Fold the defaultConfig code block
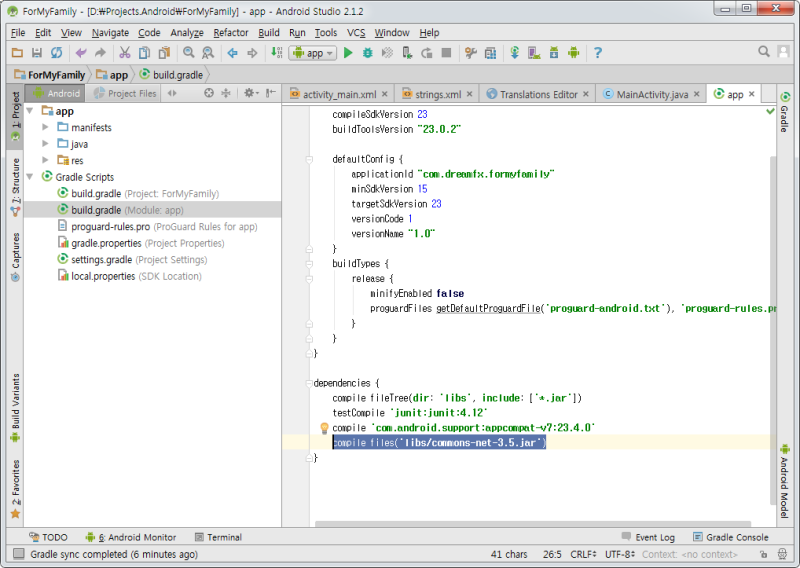 (309, 160)
